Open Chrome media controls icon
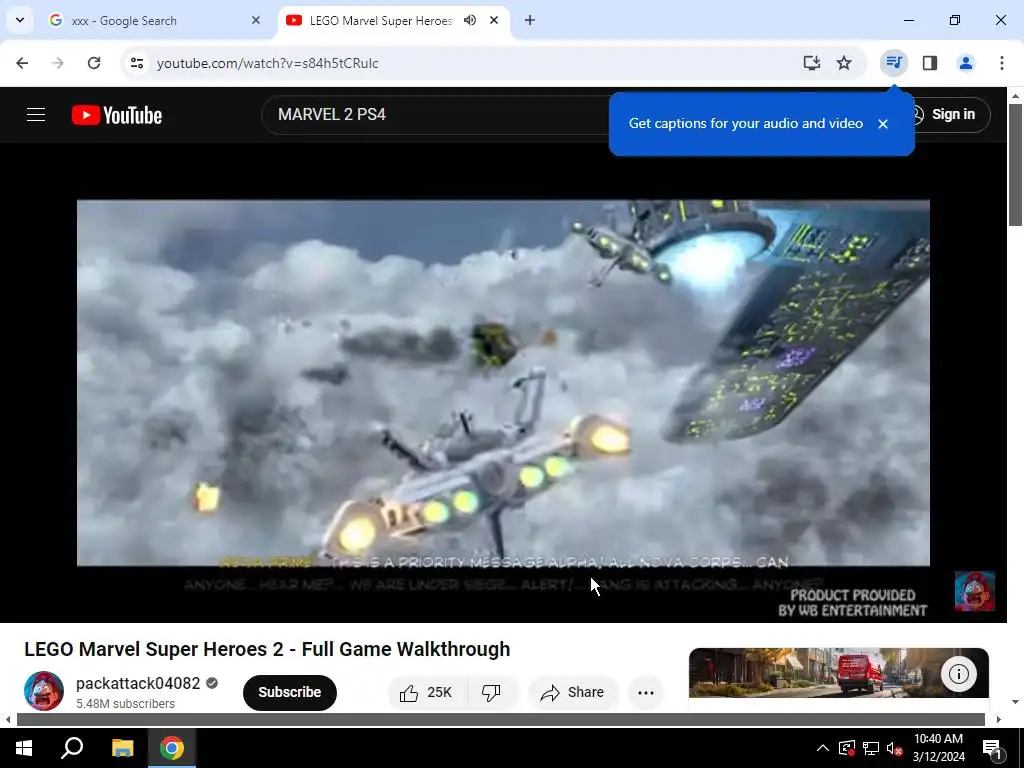 [893, 63]
